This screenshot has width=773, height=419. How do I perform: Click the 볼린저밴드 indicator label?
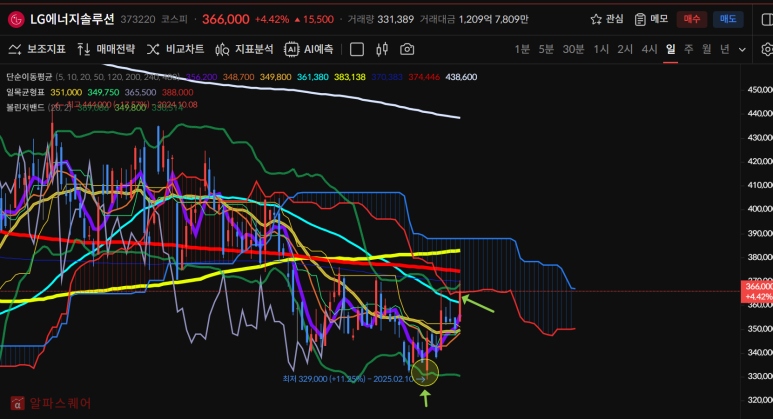point(25,107)
